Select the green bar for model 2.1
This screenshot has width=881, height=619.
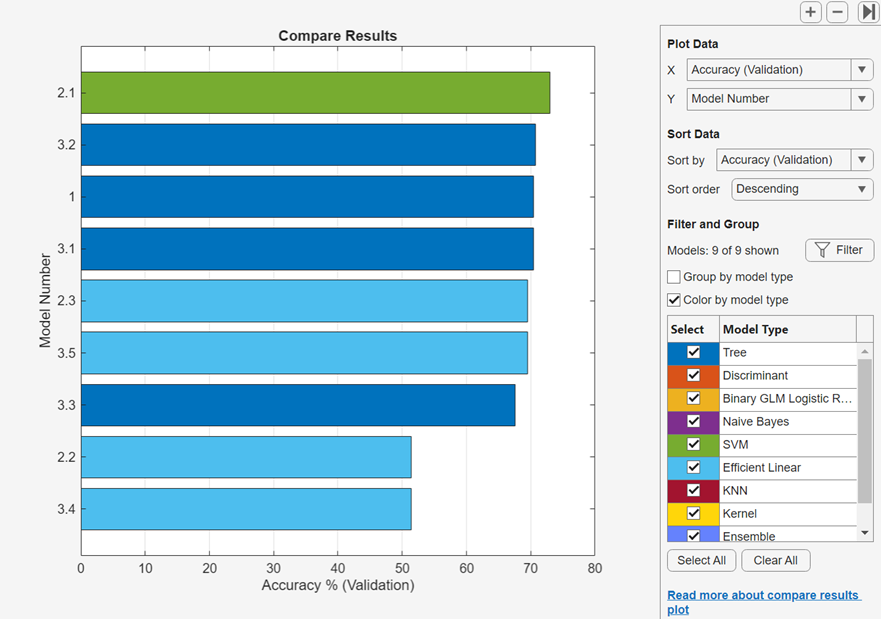(x=300, y=92)
